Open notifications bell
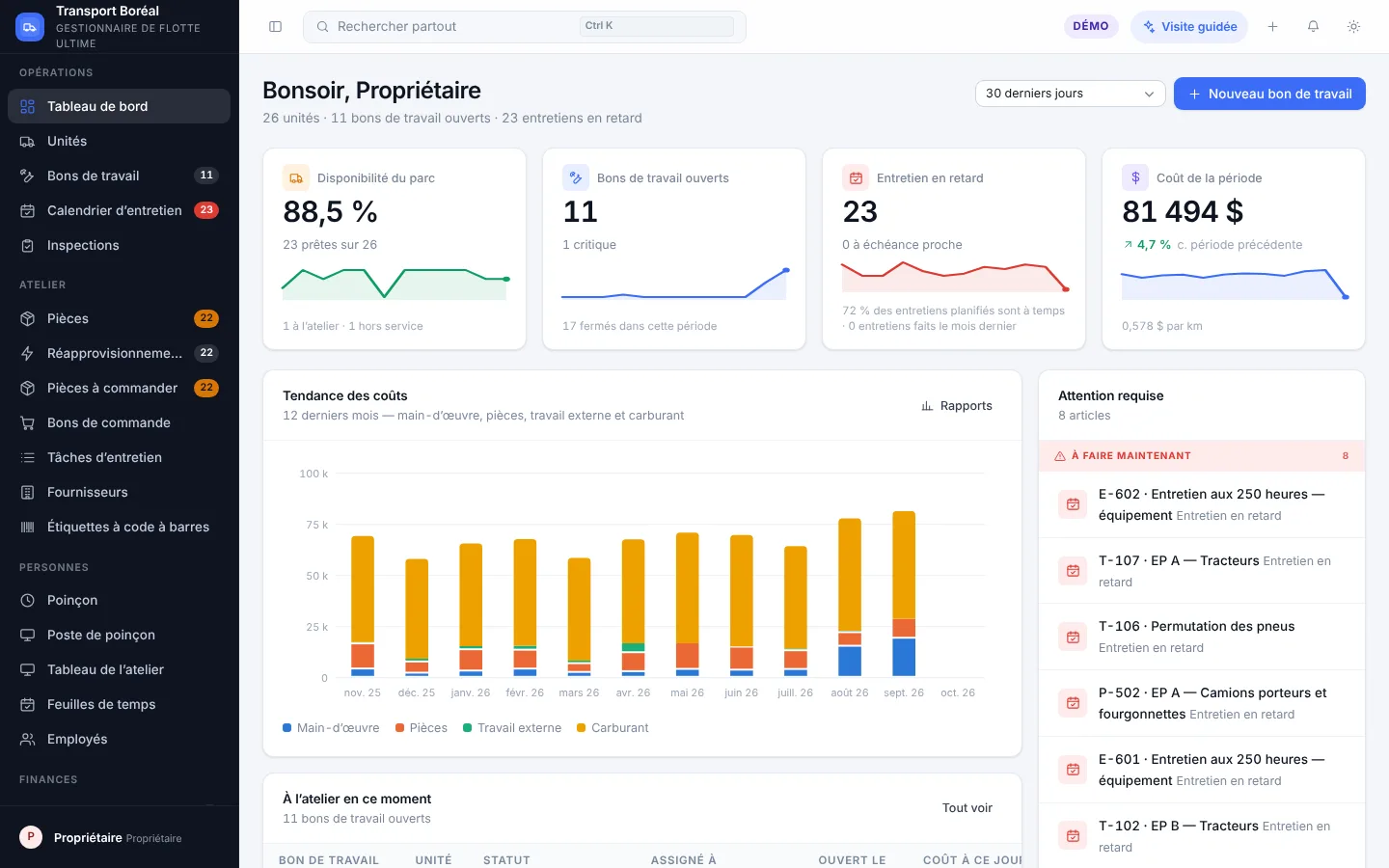Viewport: 1389px width, 868px height. (x=1313, y=27)
